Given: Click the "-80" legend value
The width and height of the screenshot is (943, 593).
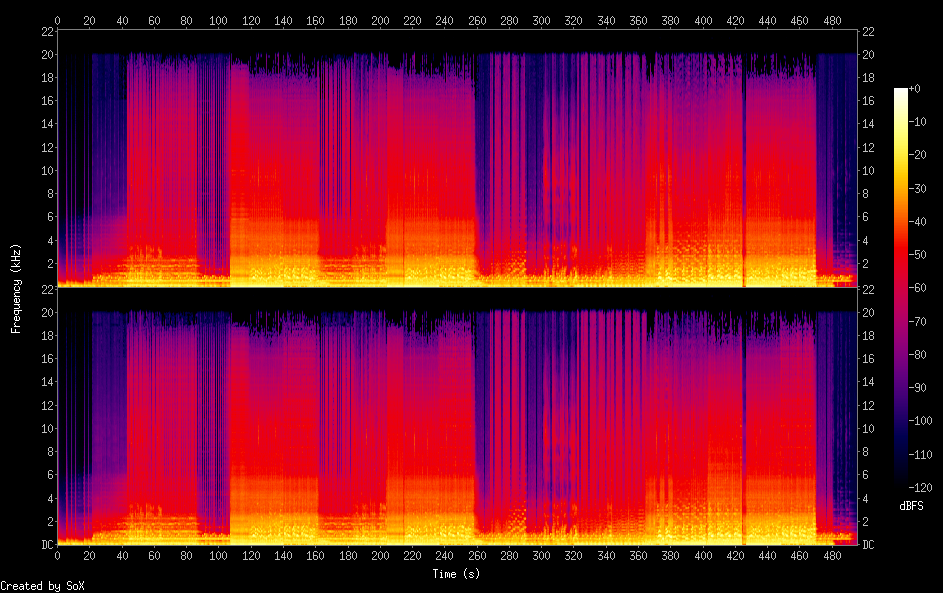Looking at the screenshot, I should (x=918, y=354).
